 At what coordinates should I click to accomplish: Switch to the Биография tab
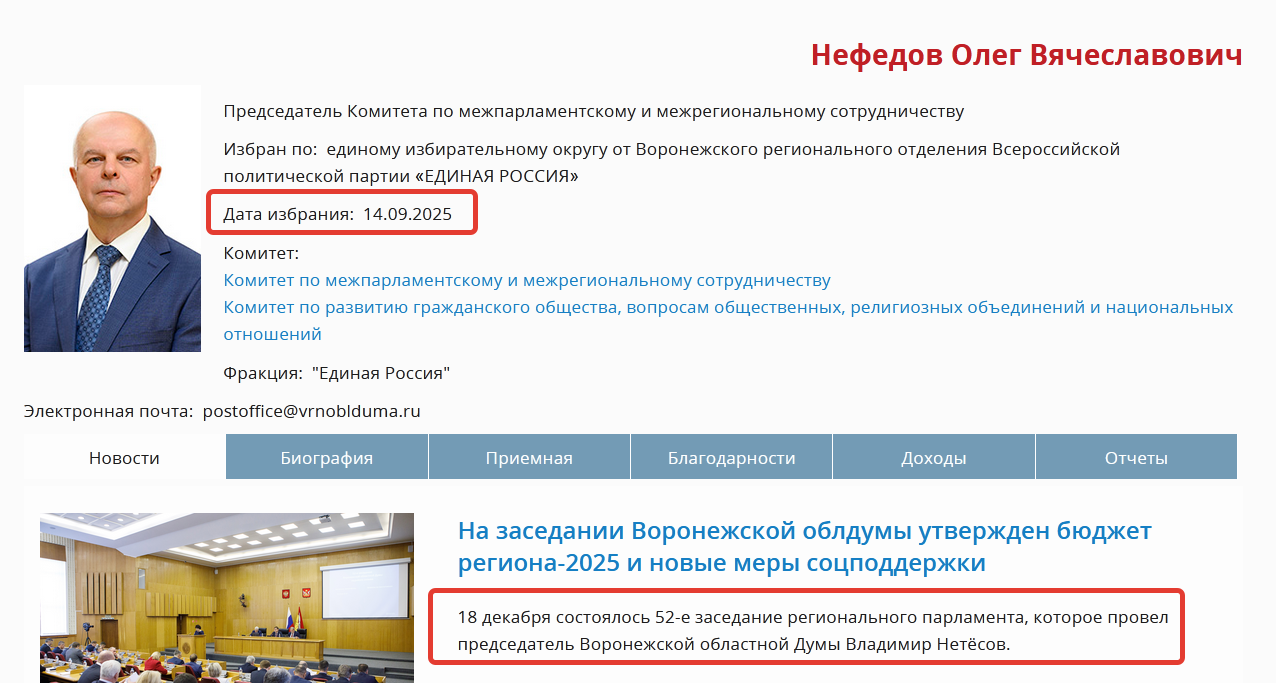click(326, 458)
